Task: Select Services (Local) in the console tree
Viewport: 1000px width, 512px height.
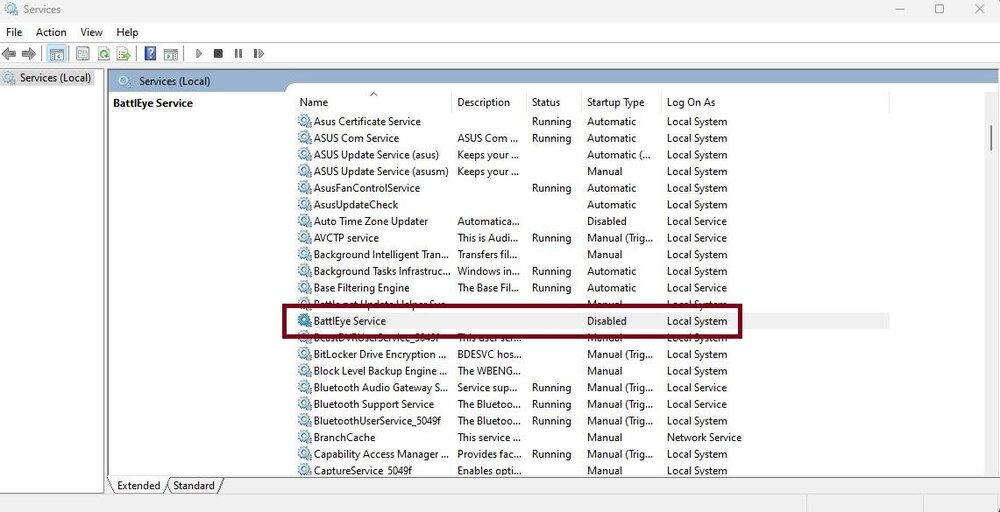Action: click(x=55, y=78)
